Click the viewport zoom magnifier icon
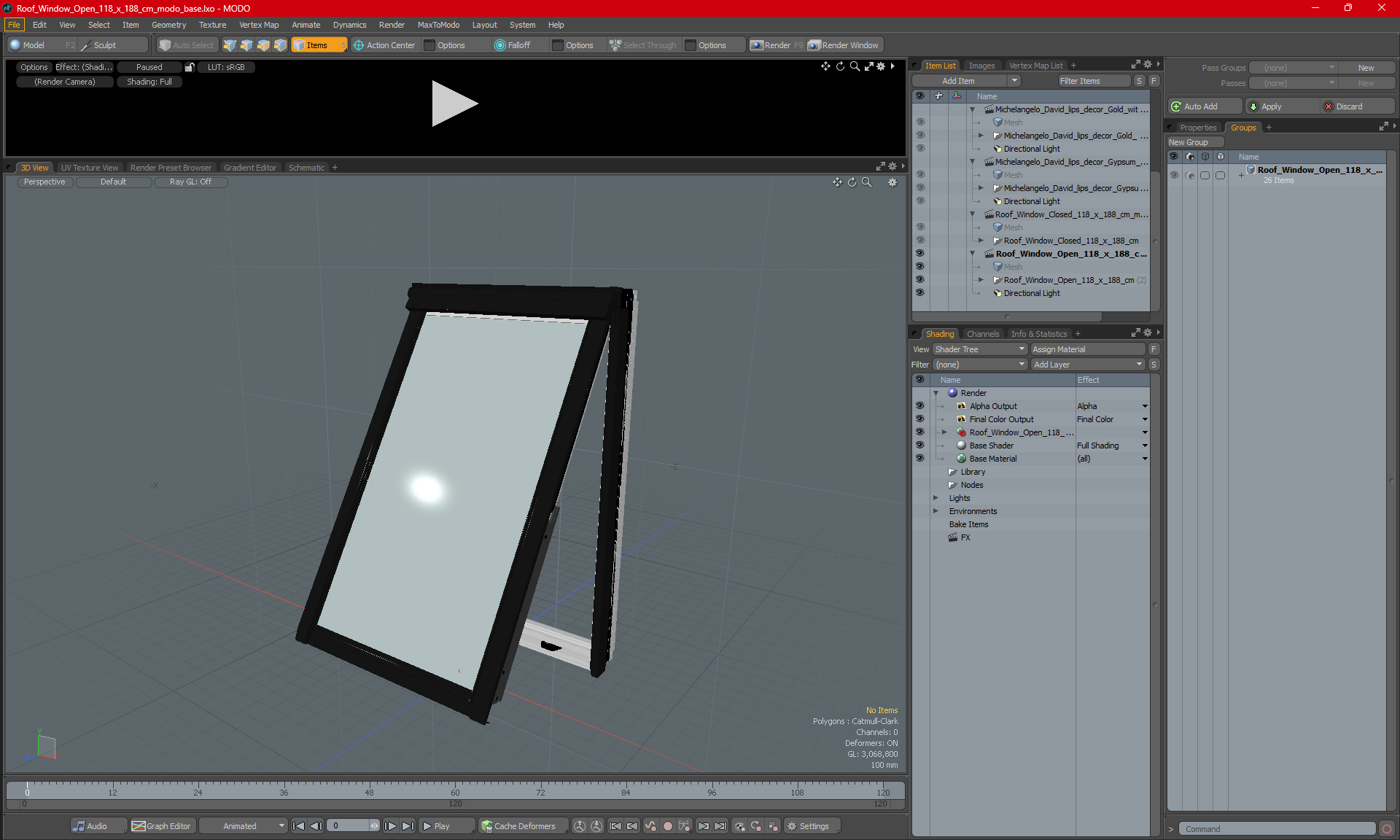This screenshot has width=1400, height=840. (866, 182)
